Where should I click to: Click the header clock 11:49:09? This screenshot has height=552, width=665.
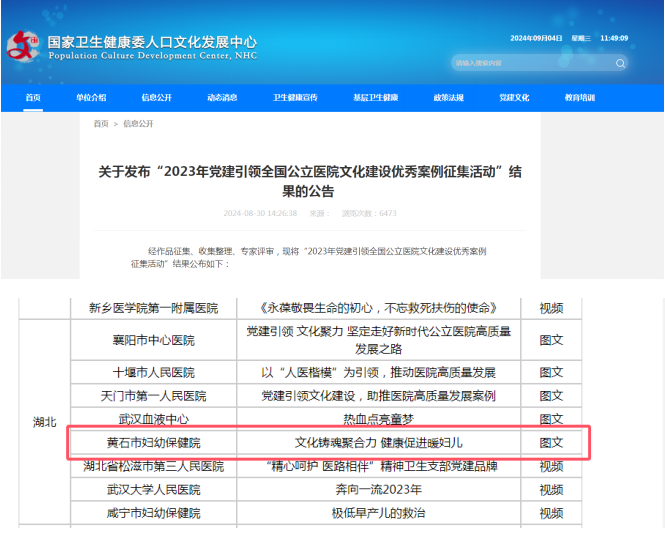(614, 39)
